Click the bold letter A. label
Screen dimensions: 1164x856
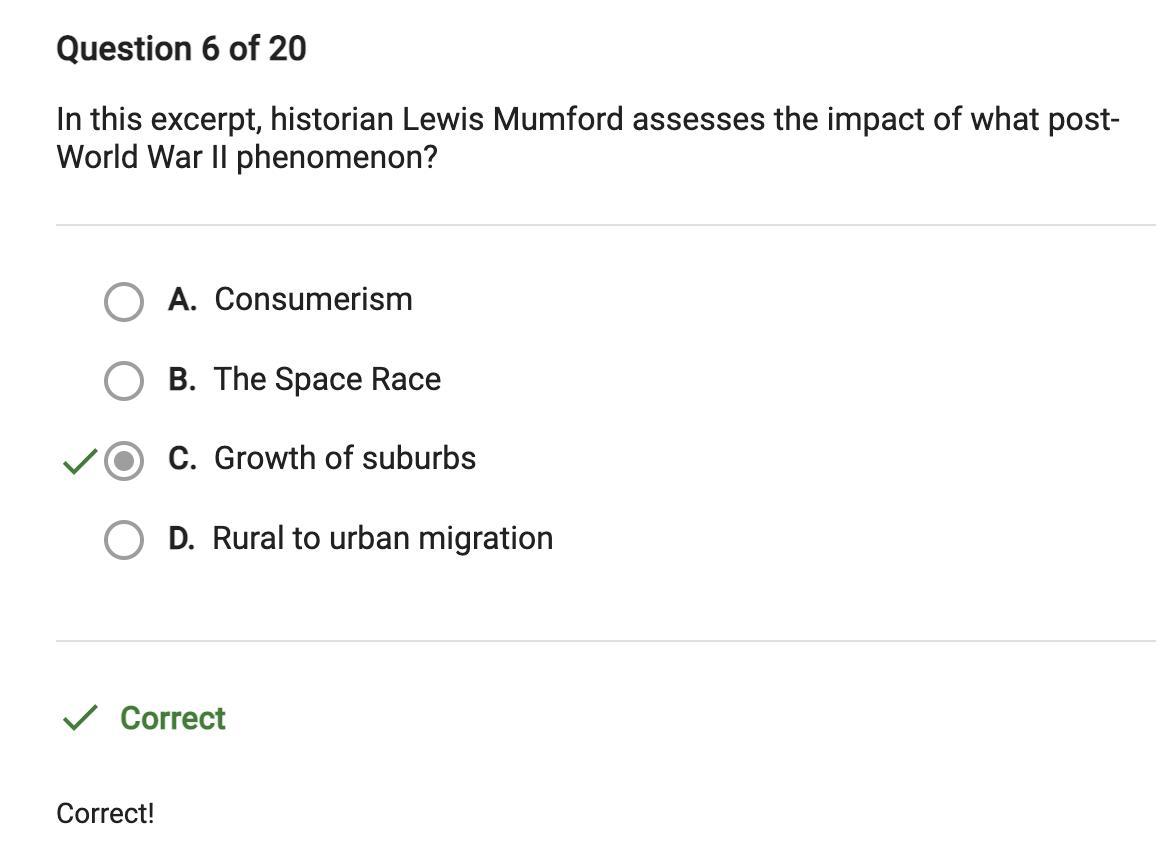click(x=182, y=299)
